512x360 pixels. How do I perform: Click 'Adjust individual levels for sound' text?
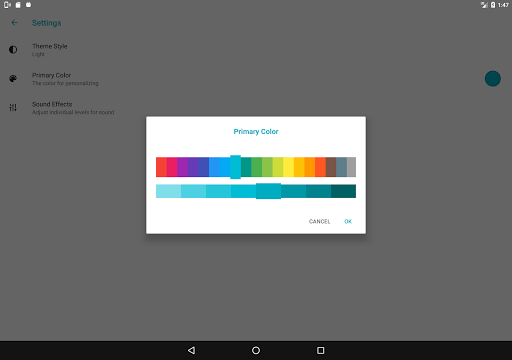pyautogui.click(x=73, y=112)
